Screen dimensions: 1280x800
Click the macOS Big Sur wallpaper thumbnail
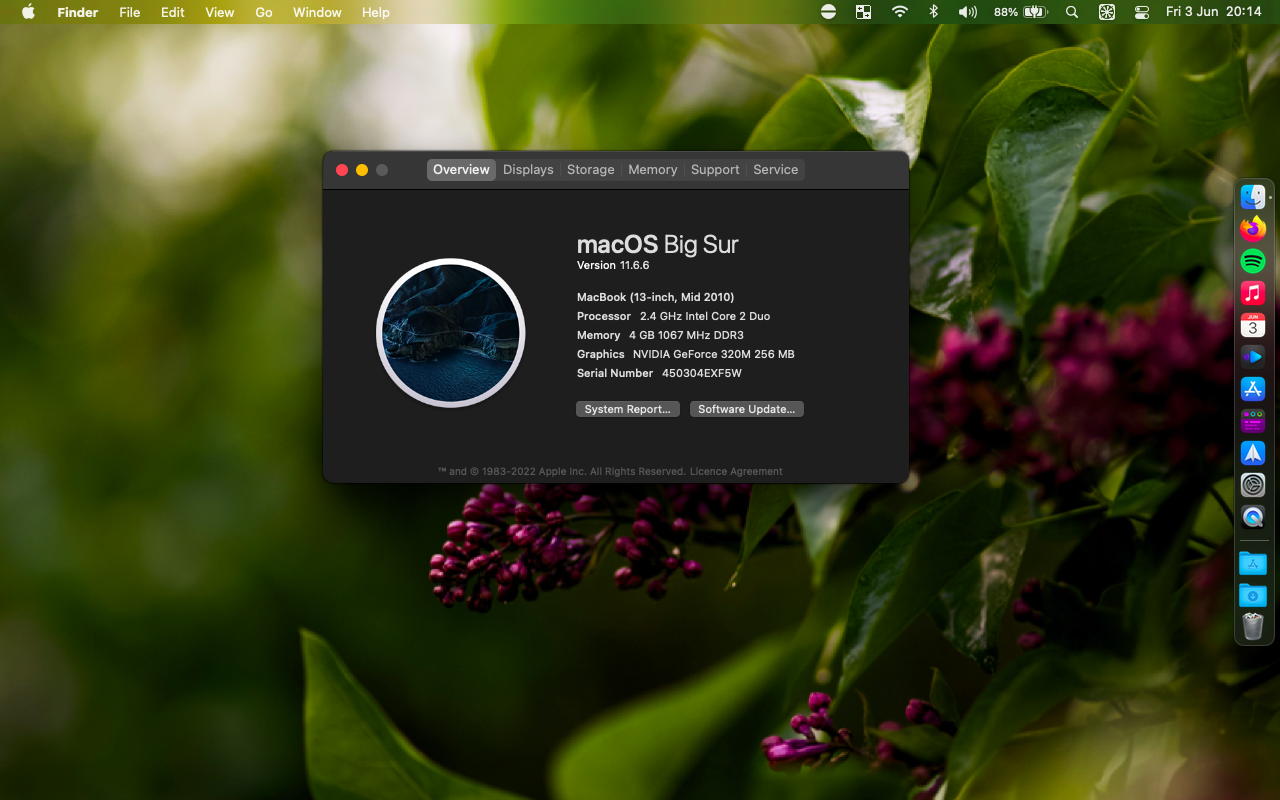[451, 333]
